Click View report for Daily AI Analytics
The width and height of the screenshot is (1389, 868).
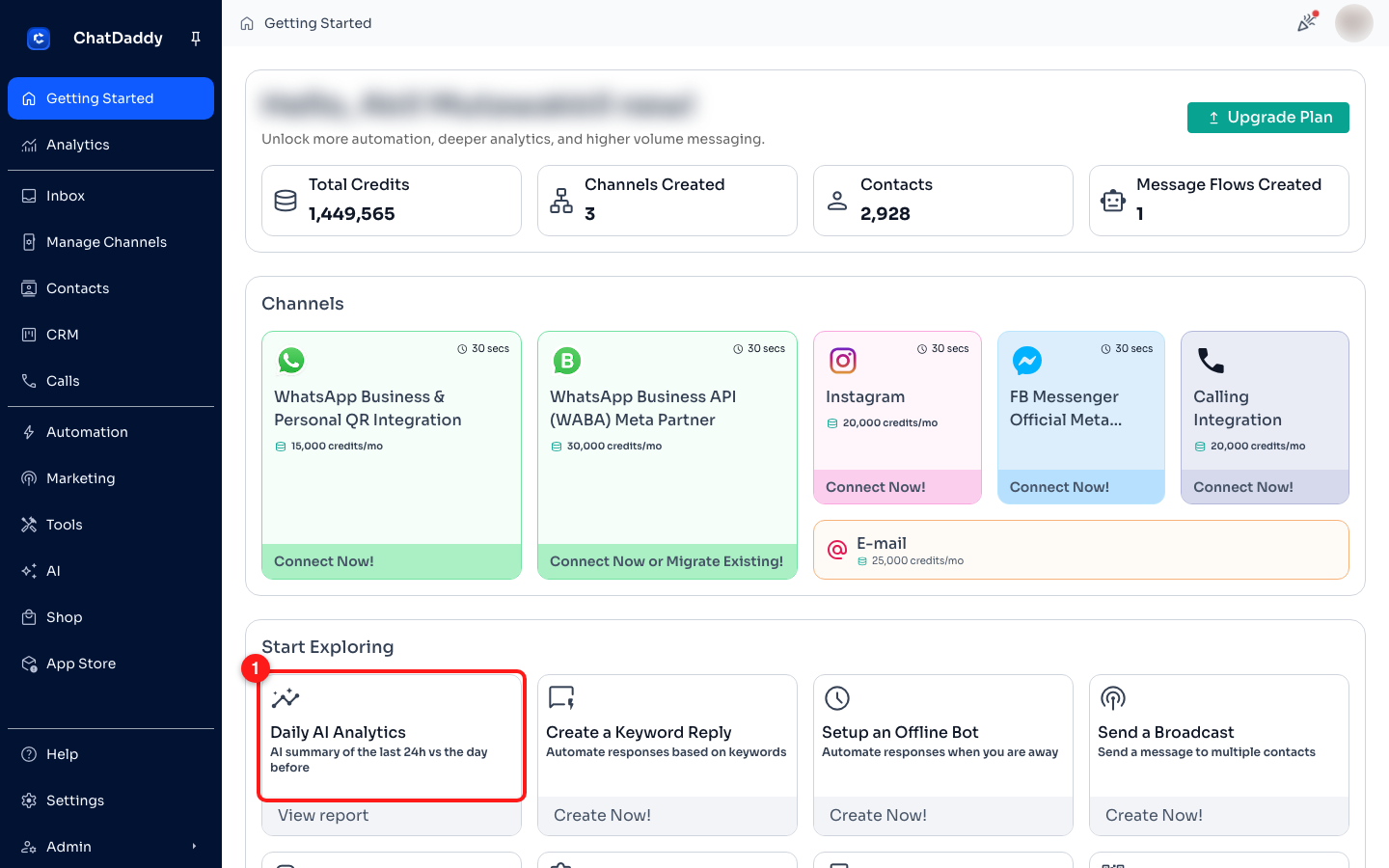coord(392,816)
